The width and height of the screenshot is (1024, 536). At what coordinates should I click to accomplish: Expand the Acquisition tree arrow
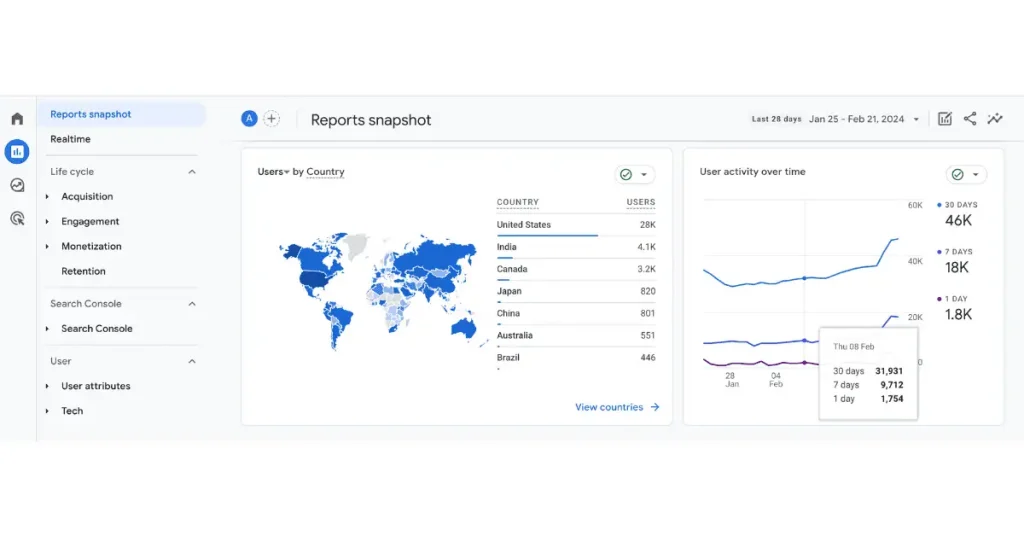coord(47,197)
